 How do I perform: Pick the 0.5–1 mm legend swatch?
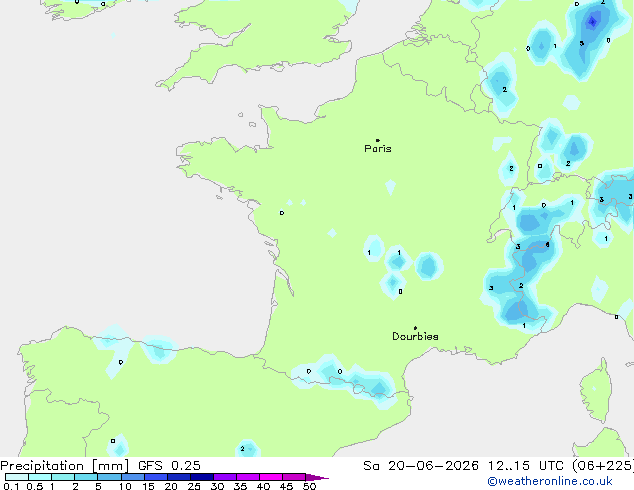point(40,477)
